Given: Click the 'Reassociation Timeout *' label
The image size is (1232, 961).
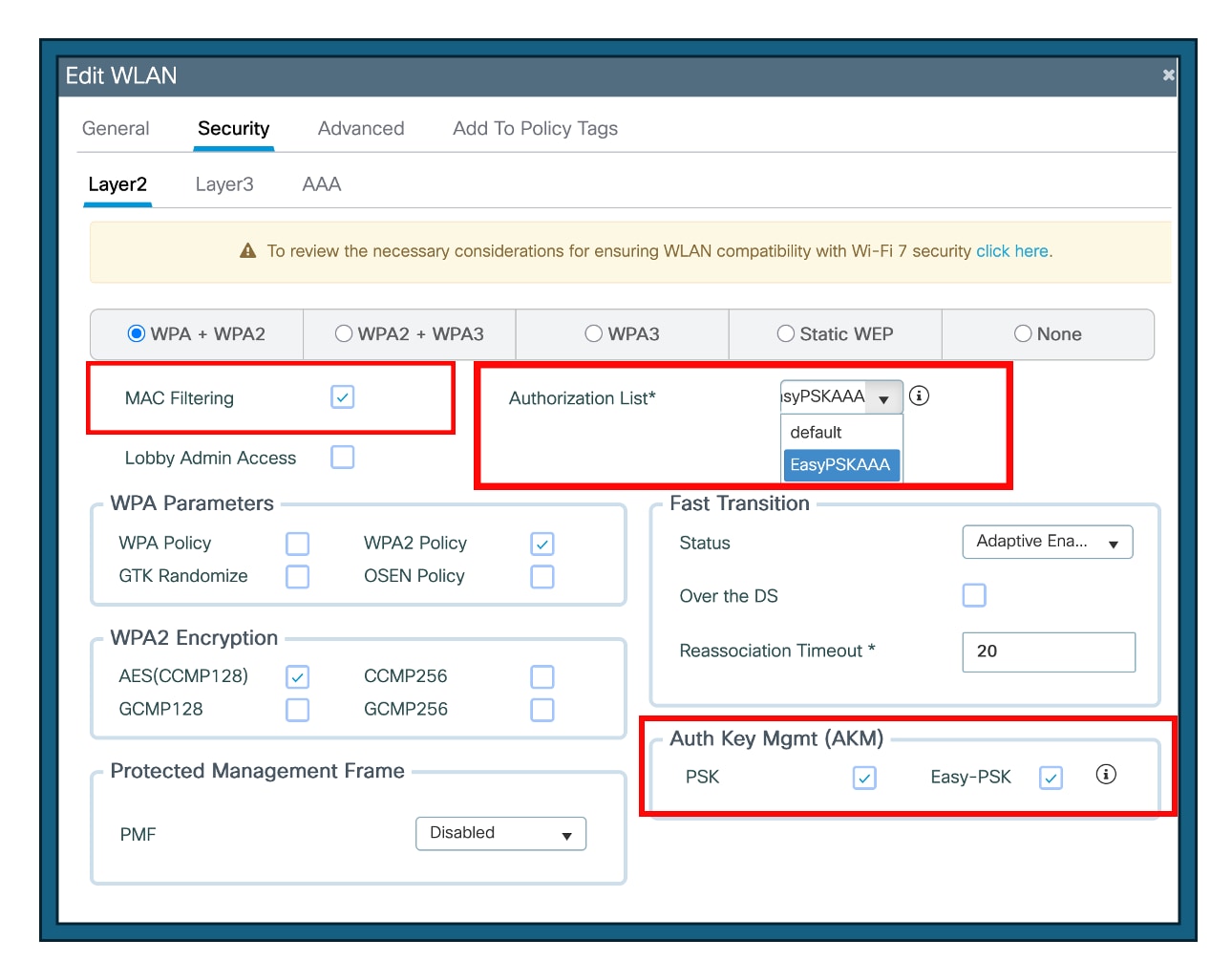Looking at the screenshot, I should [x=777, y=651].
